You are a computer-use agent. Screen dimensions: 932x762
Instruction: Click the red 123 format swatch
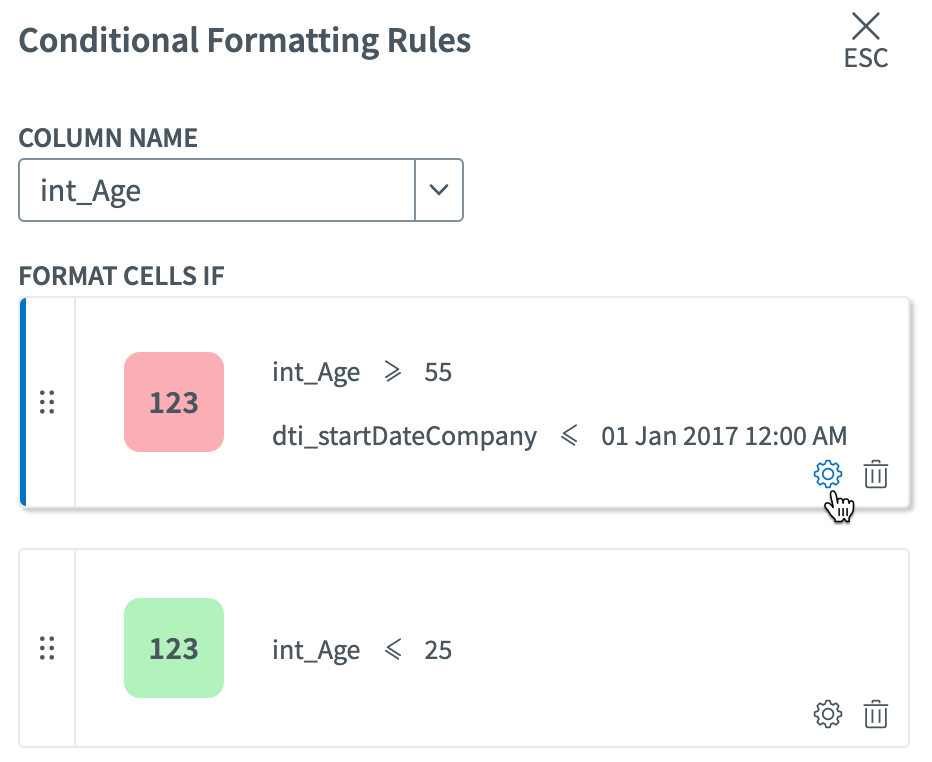click(x=174, y=402)
